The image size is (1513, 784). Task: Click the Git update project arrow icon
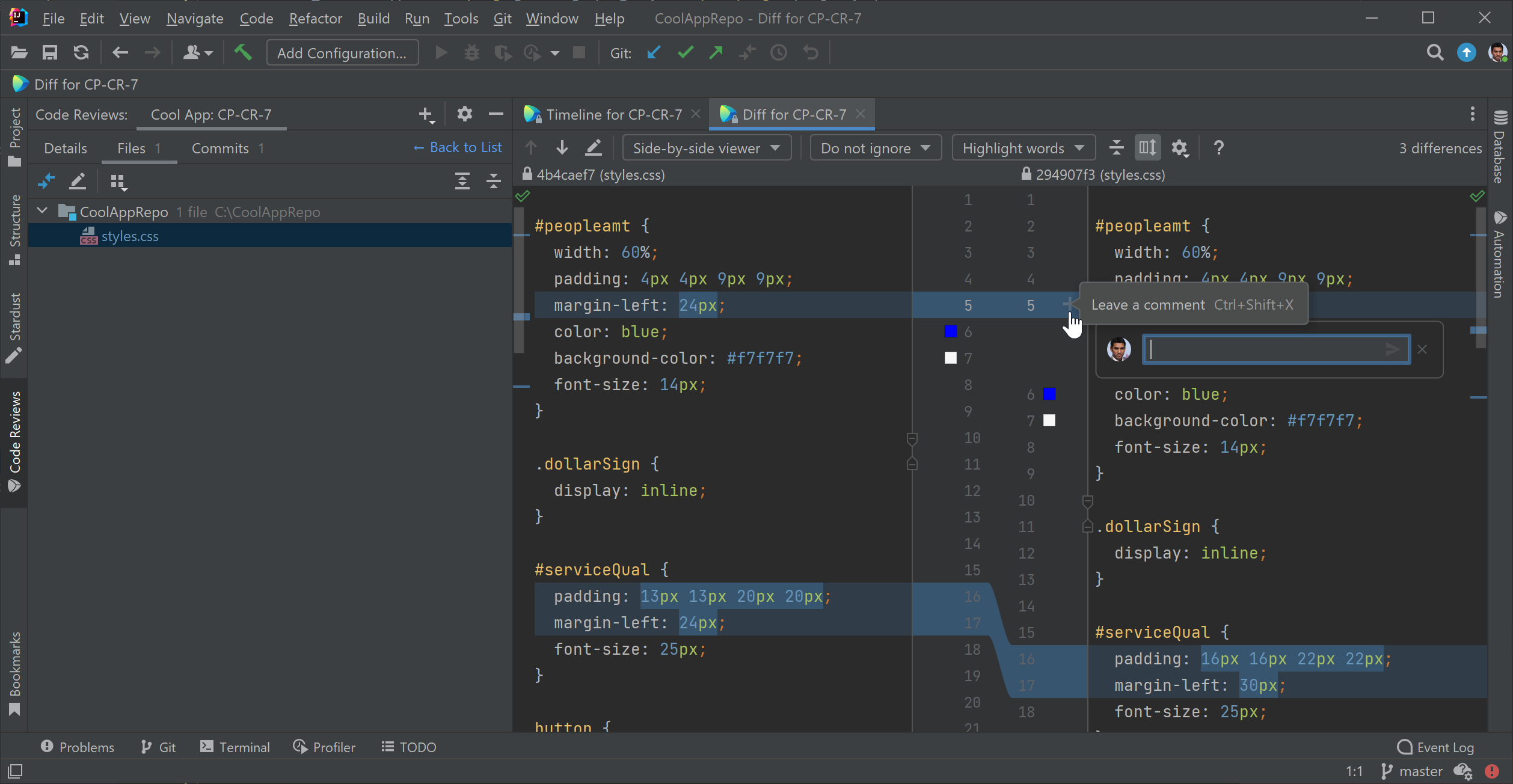[654, 53]
